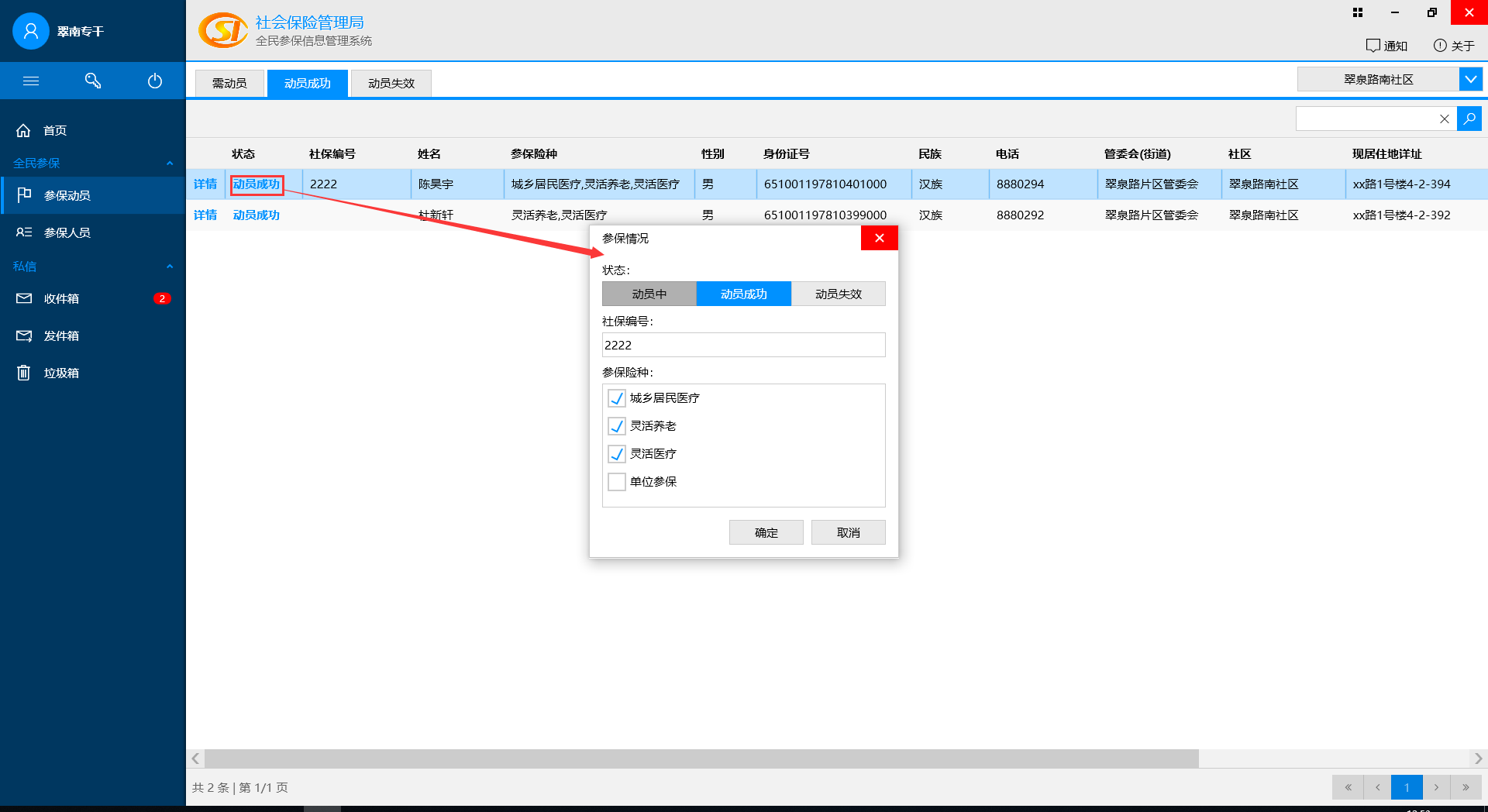Click the 社保编号 input field in dialog

(x=743, y=345)
